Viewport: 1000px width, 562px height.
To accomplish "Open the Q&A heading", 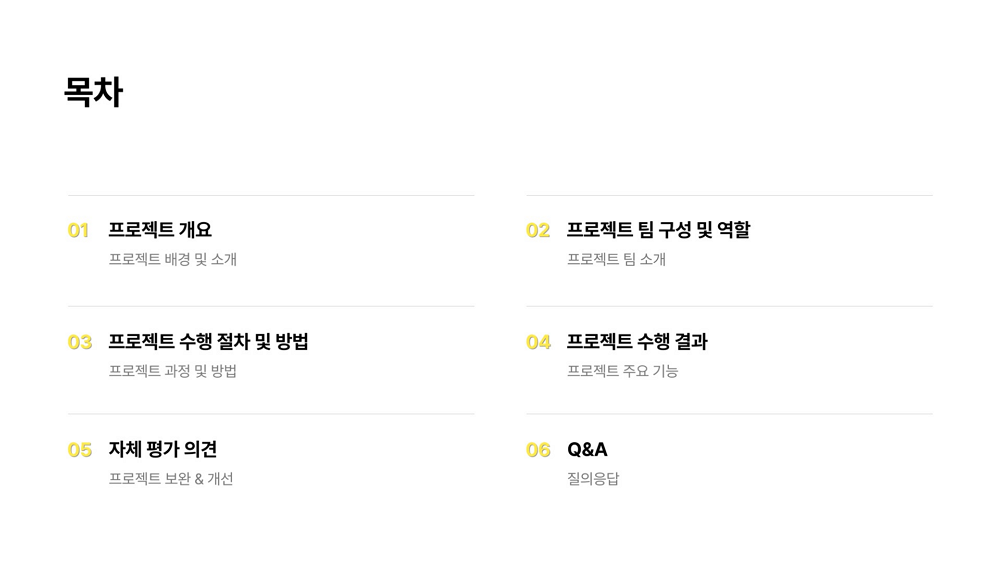I will coord(587,450).
